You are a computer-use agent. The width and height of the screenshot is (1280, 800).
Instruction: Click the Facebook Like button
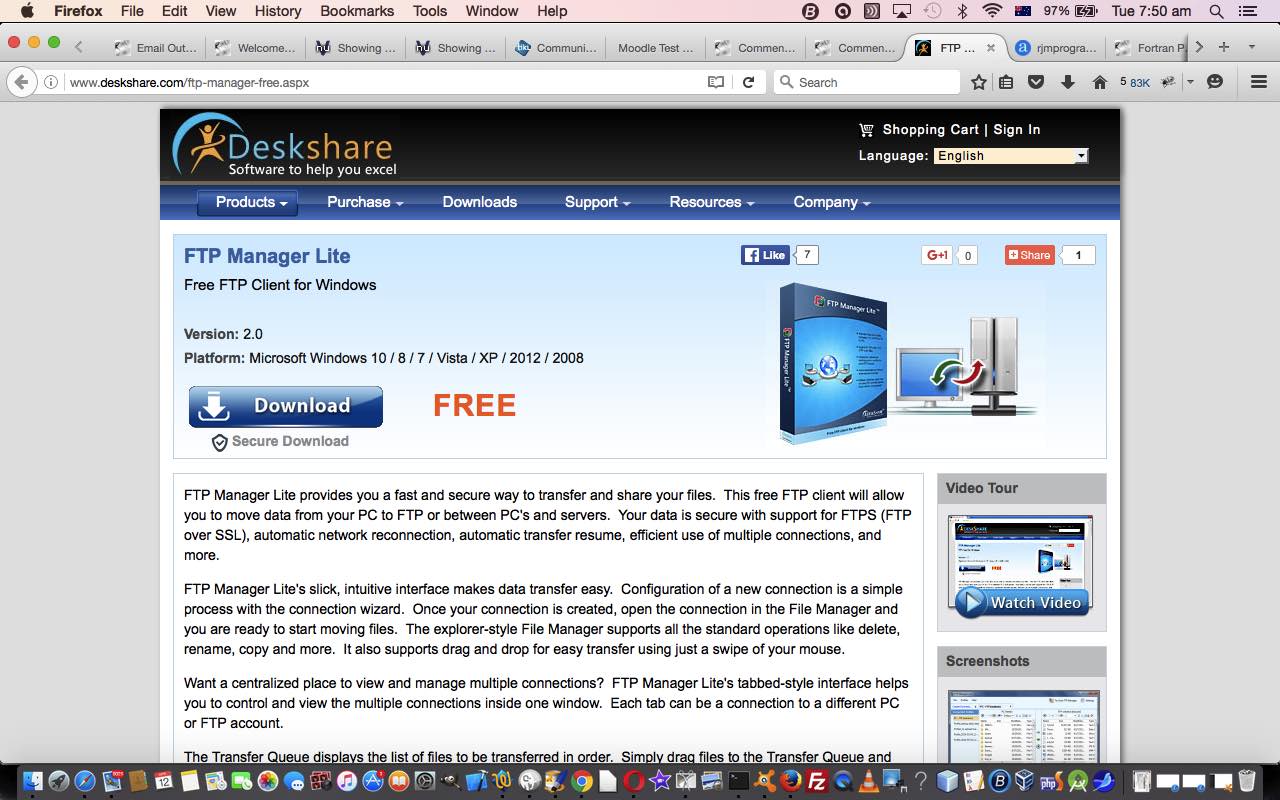[x=765, y=255]
